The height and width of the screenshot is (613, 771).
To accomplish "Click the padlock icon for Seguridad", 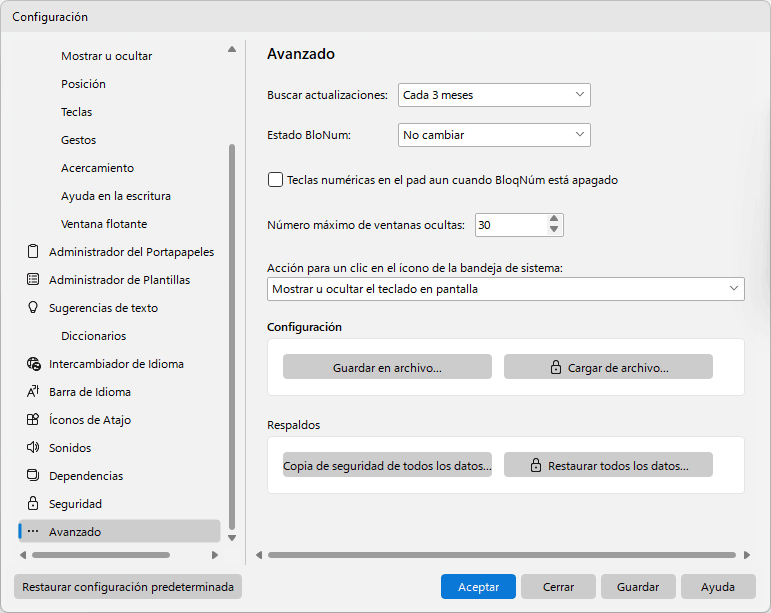I will pyautogui.click(x=33, y=503).
